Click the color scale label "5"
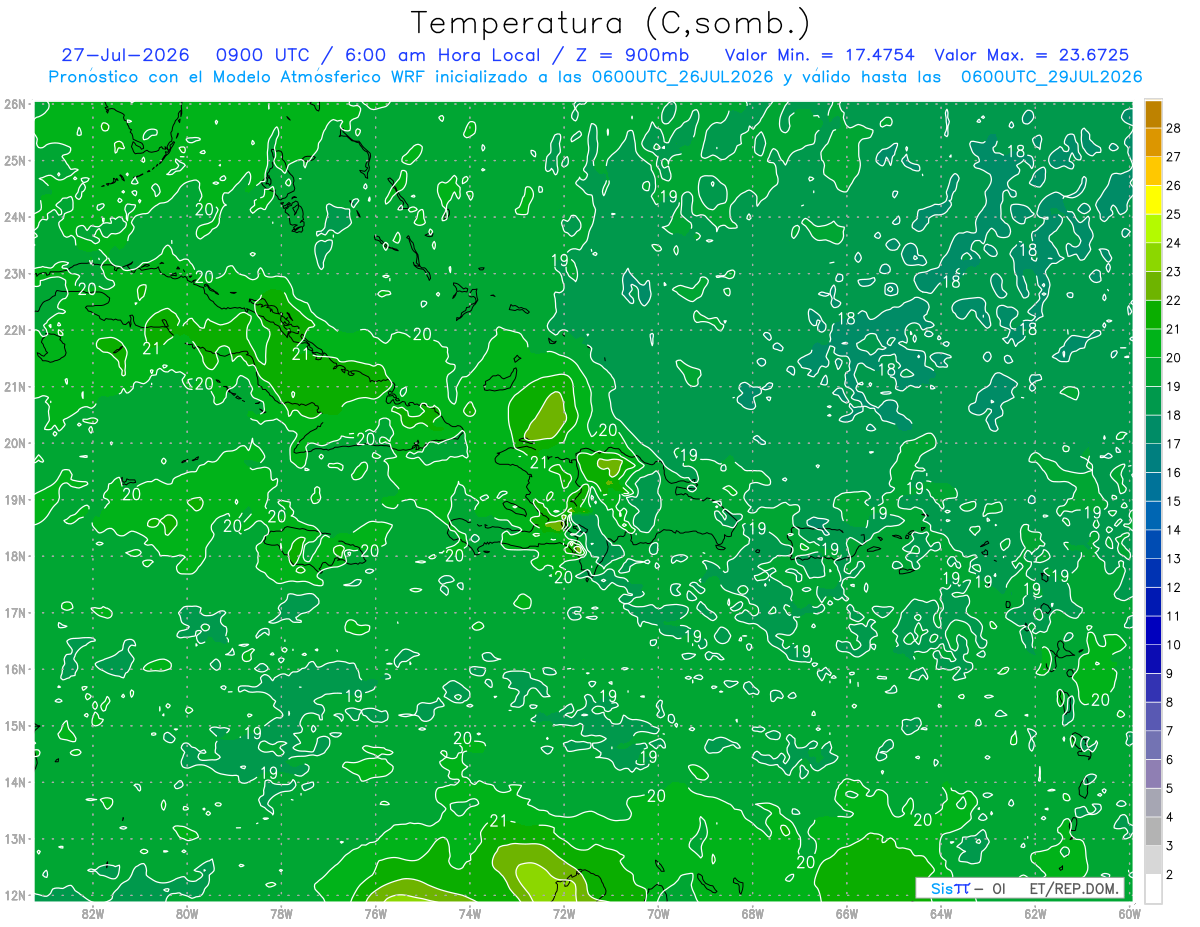 pyautogui.click(x=1170, y=789)
